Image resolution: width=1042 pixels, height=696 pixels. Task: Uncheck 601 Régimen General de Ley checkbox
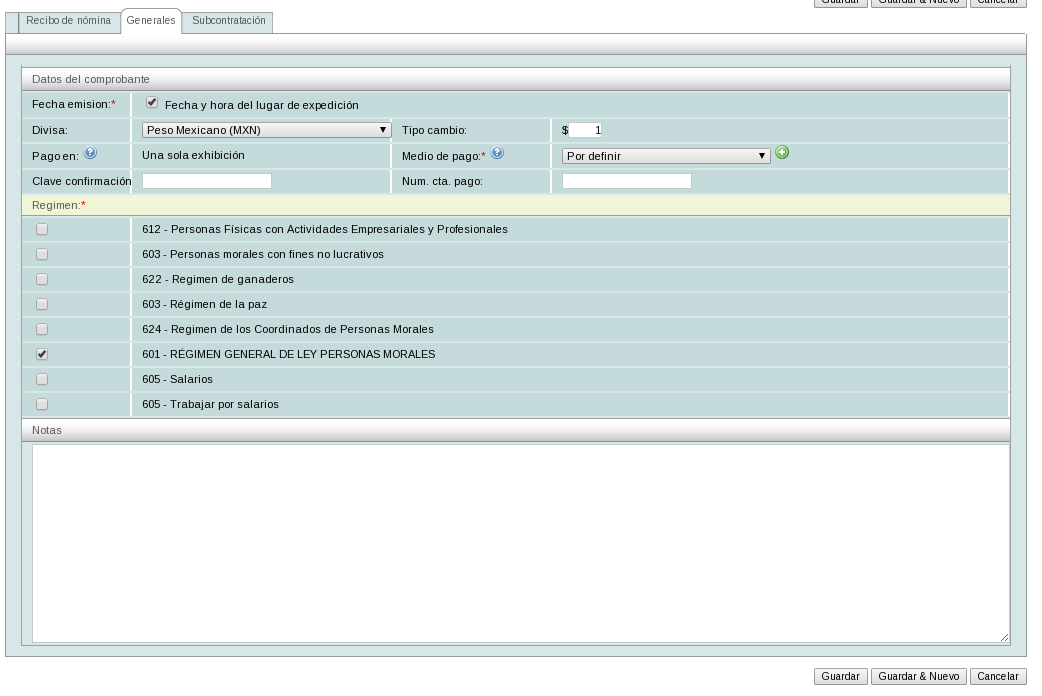[42, 354]
